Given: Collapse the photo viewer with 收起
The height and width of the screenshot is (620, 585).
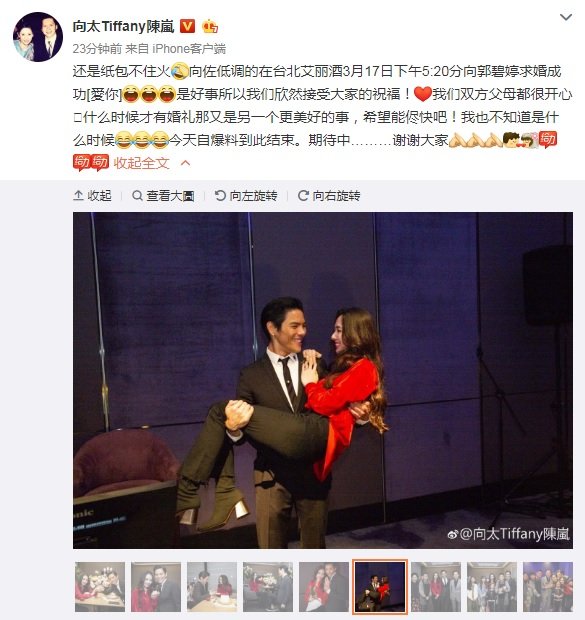Looking at the screenshot, I should tap(93, 195).
